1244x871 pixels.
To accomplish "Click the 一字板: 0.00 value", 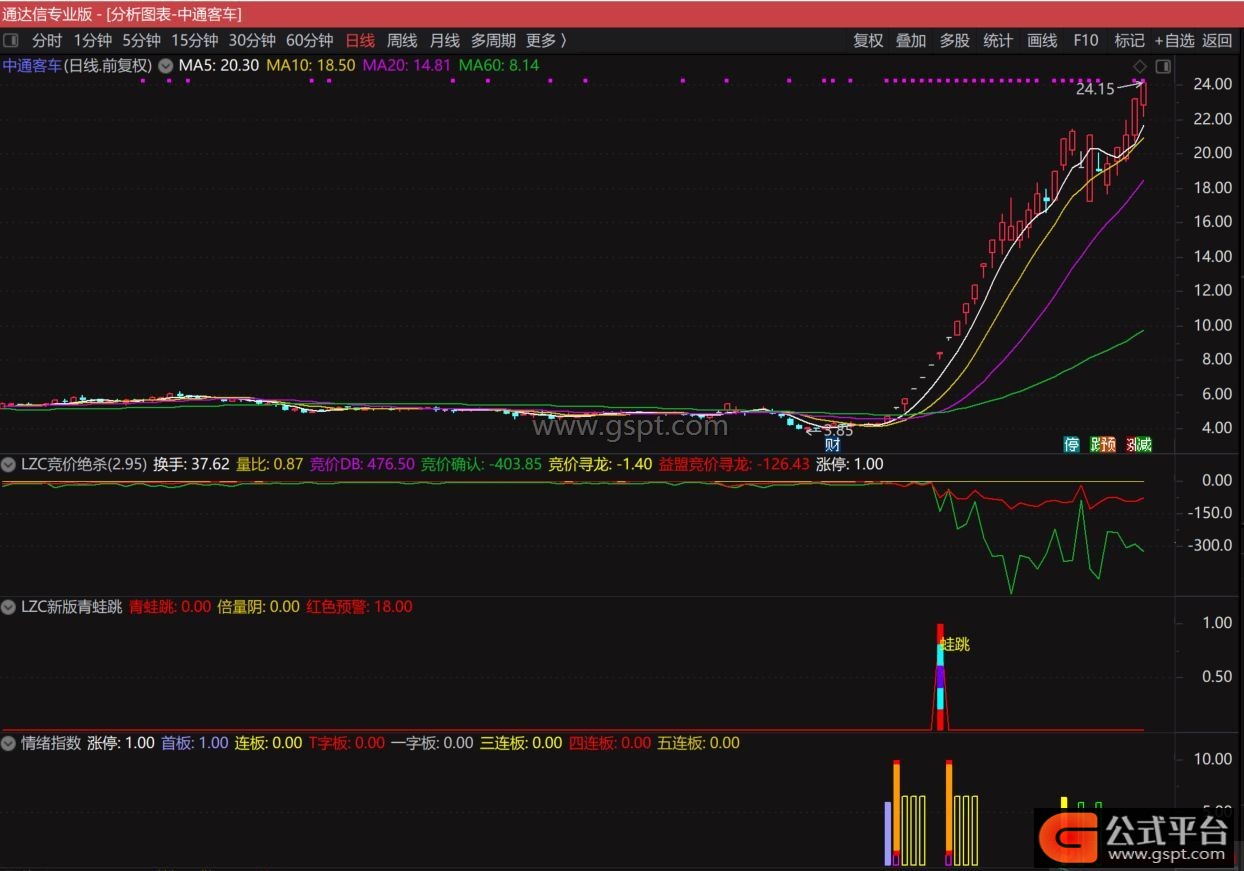I will pyautogui.click(x=432, y=744).
